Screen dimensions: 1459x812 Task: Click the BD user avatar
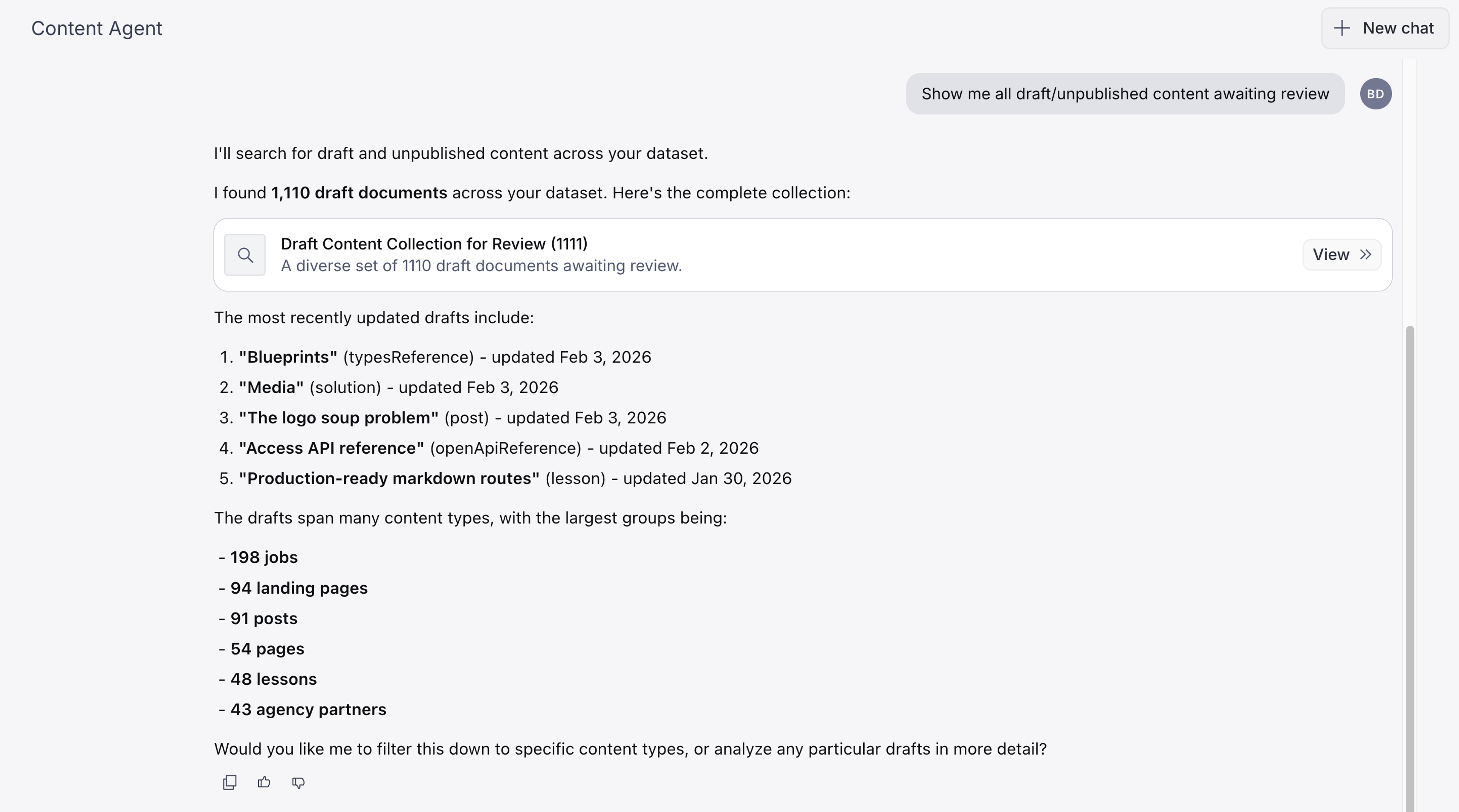click(1376, 94)
